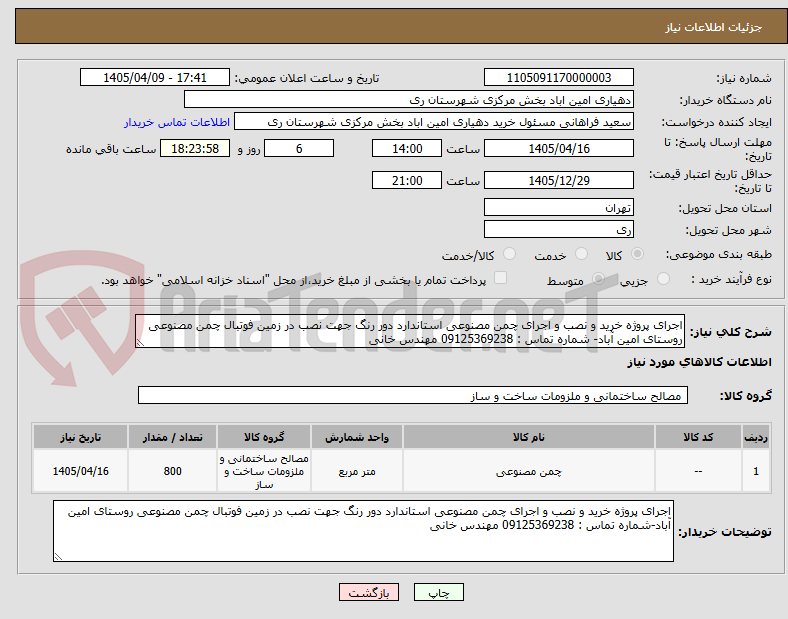The image size is (788, 619).
Task: Click the کد کالا column header
Action: [698, 437]
